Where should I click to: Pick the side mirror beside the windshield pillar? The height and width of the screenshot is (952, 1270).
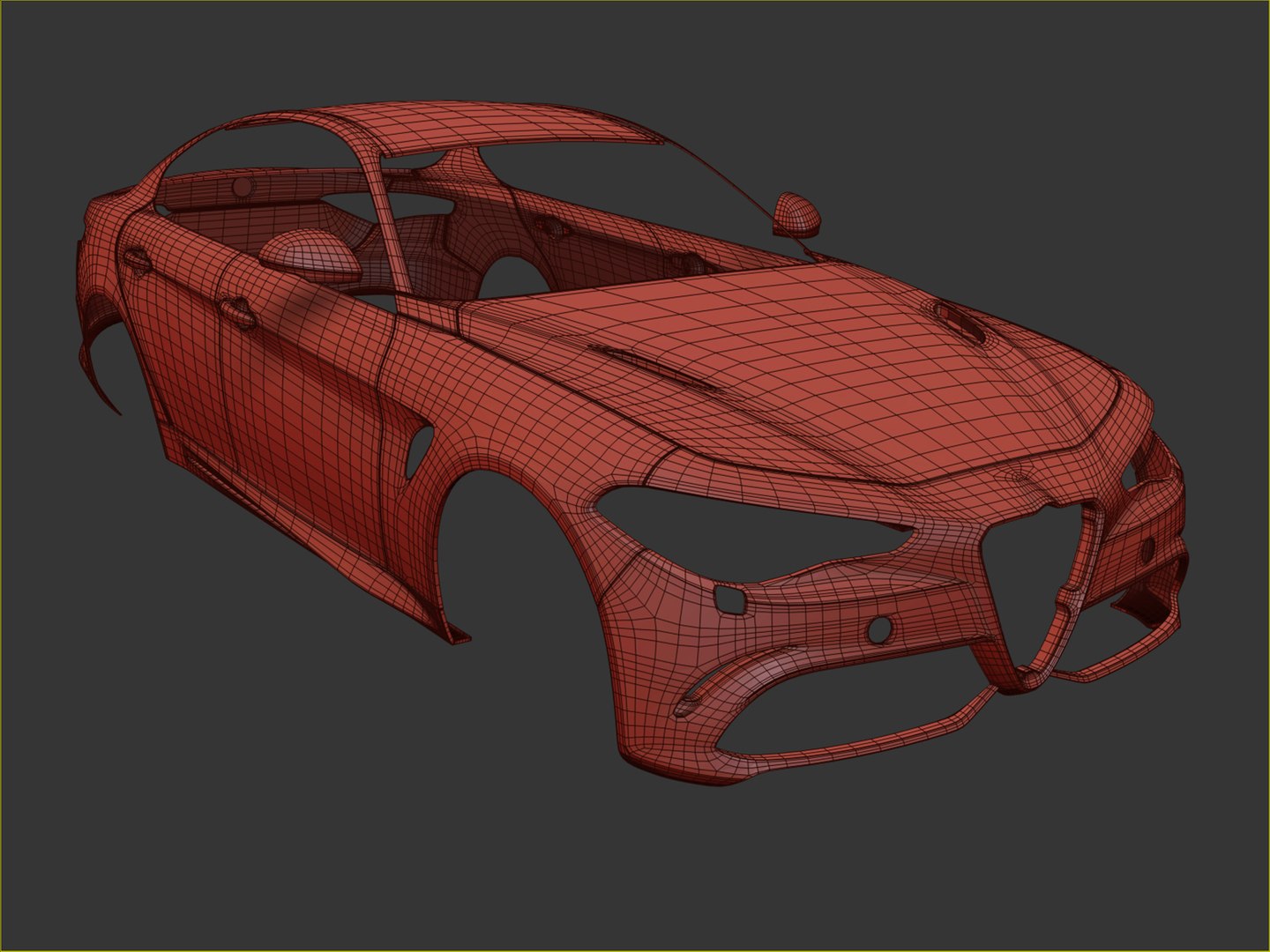796,216
